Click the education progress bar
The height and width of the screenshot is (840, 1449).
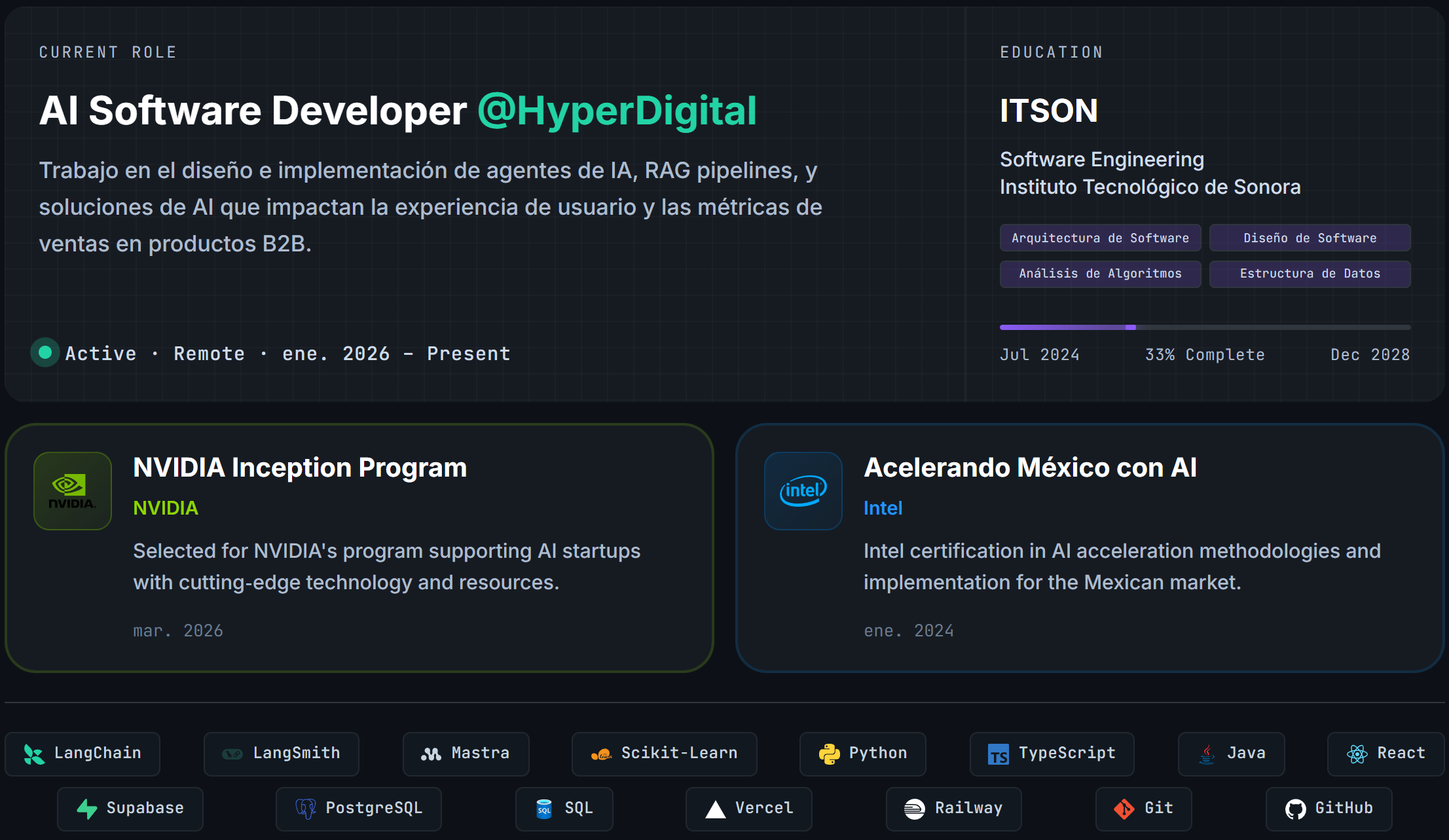[1205, 327]
